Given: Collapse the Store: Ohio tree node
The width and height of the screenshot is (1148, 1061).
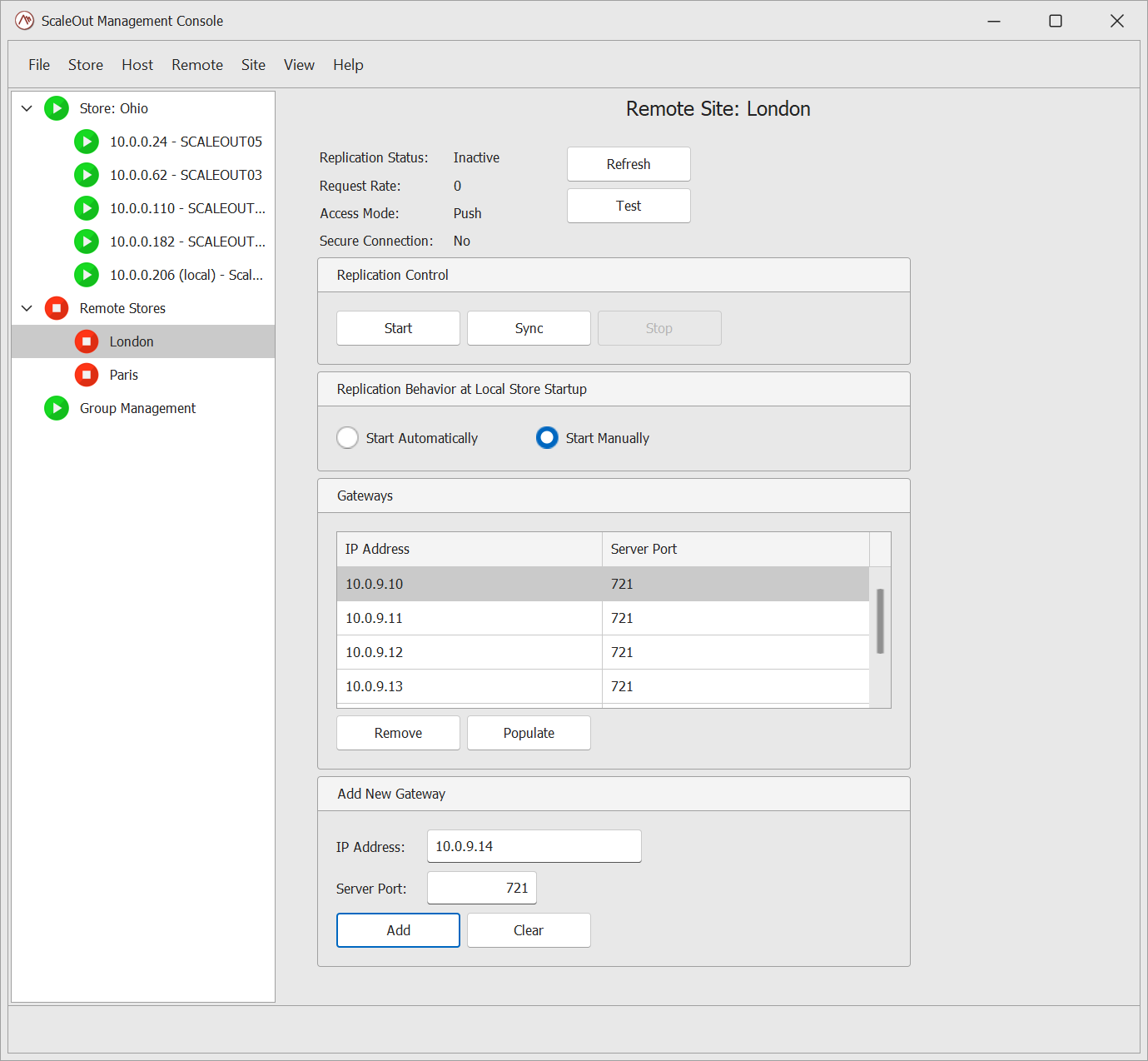Looking at the screenshot, I should click(27, 108).
